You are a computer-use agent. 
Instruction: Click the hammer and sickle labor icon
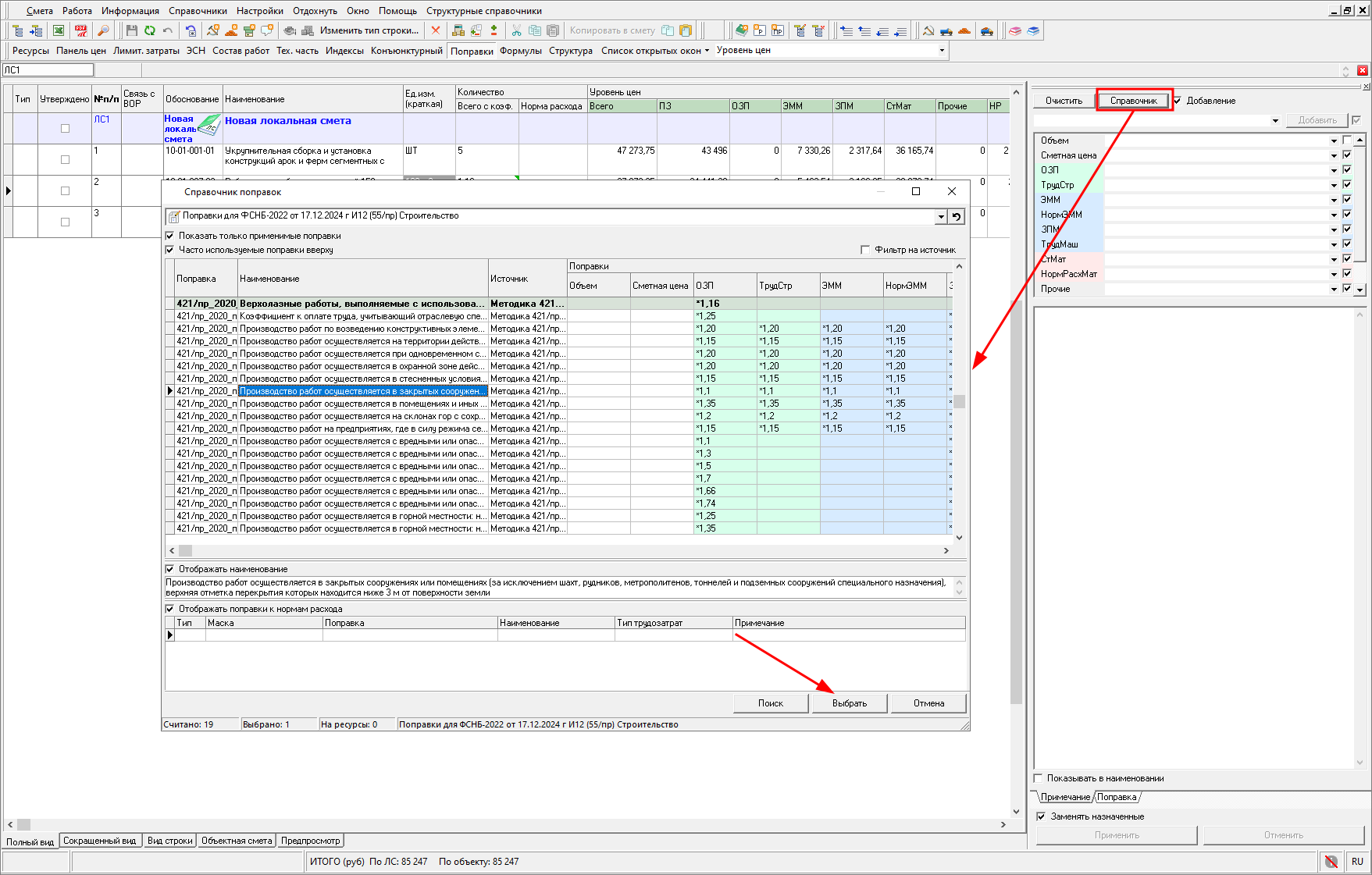tap(928, 30)
